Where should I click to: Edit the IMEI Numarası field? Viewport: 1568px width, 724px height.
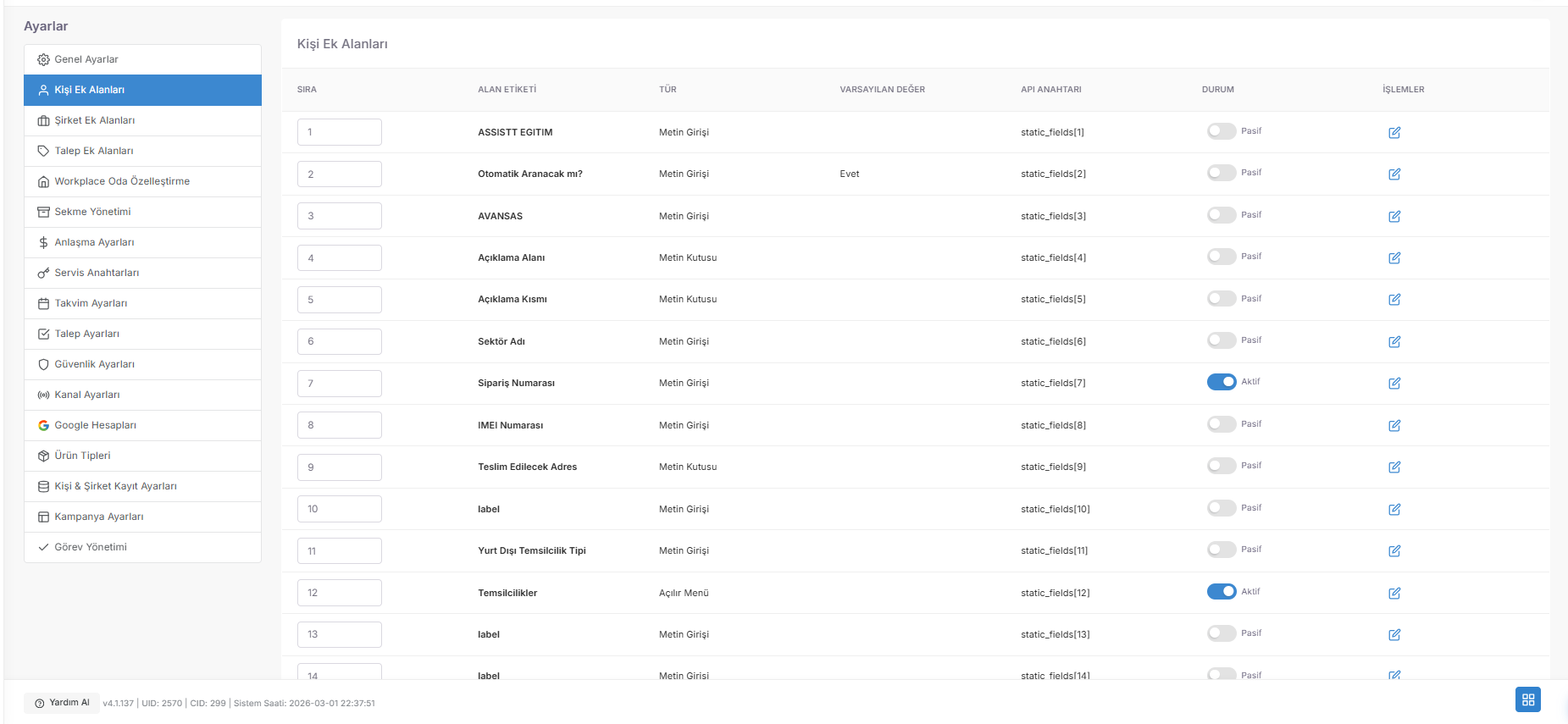[x=1394, y=425]
